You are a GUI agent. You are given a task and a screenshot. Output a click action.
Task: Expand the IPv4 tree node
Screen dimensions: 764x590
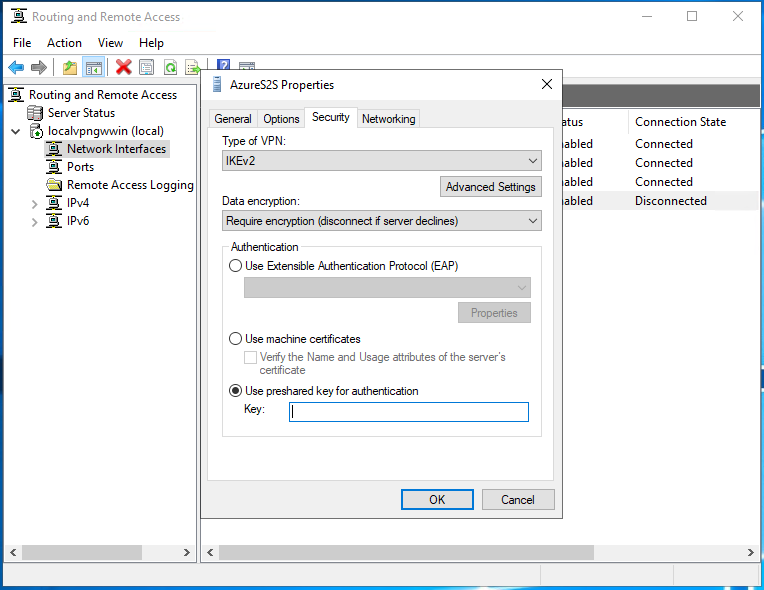pos(34,204)
